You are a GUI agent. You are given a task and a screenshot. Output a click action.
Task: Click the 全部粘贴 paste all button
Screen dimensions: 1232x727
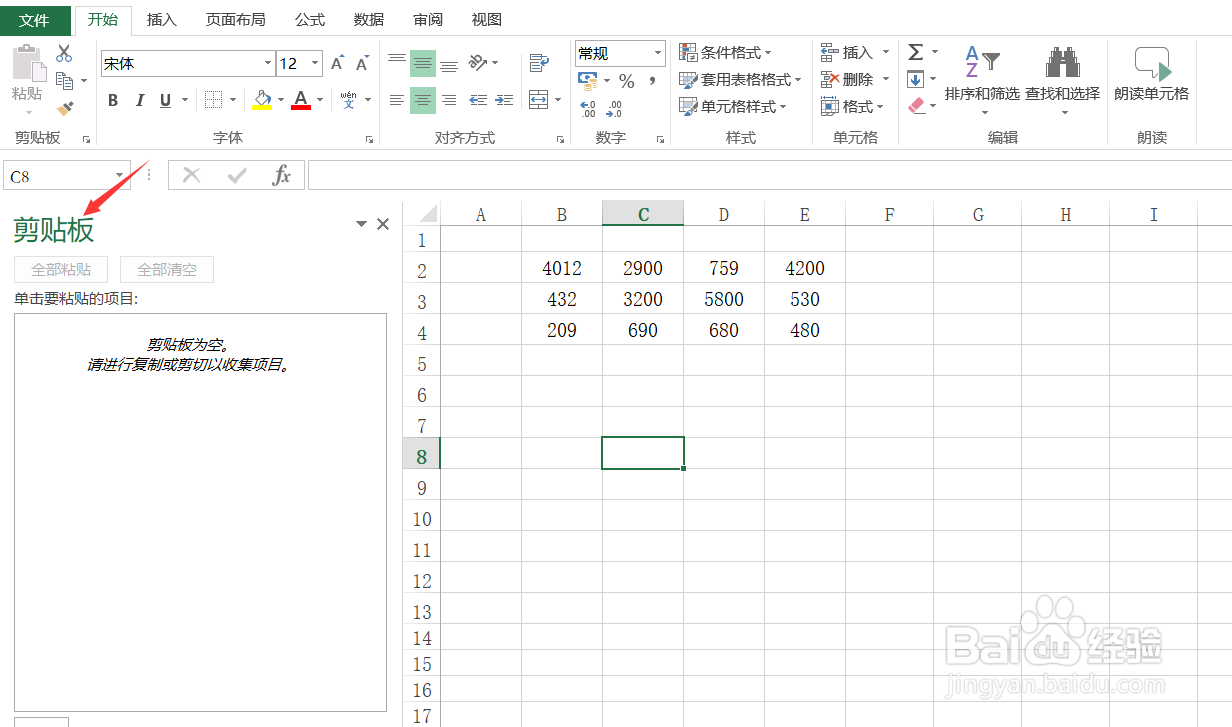coord(61,269)
